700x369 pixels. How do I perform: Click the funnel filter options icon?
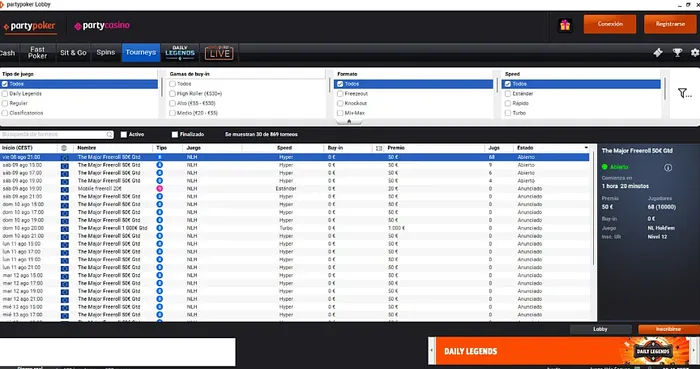coord(684,93)
